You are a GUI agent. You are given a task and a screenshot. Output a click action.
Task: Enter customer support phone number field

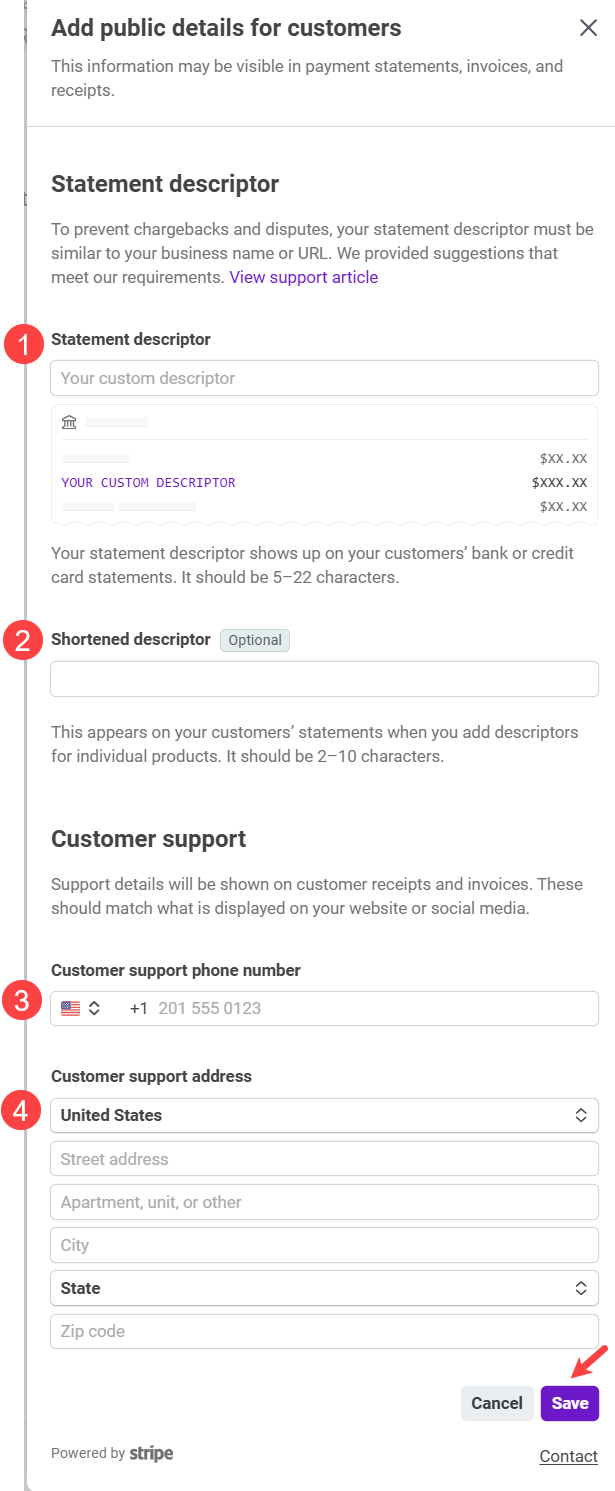coord(370,1008)
